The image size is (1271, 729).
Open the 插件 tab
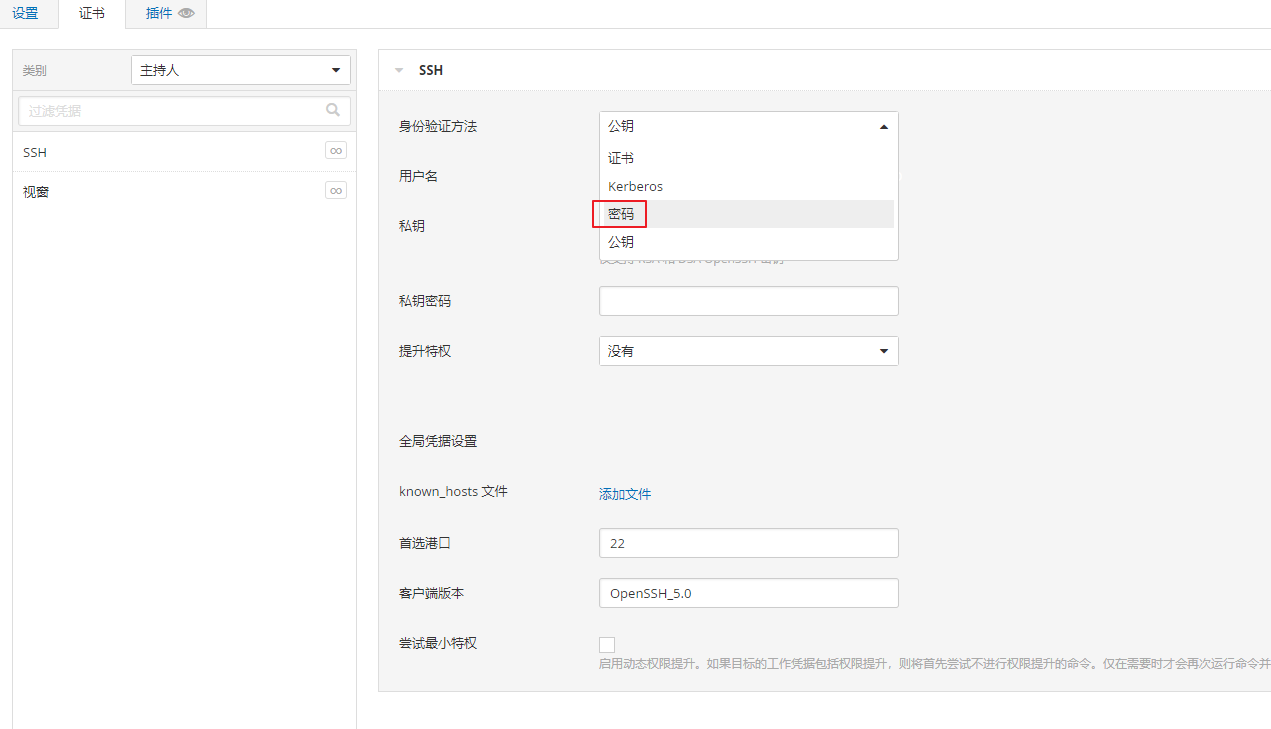tap(159, 14)
